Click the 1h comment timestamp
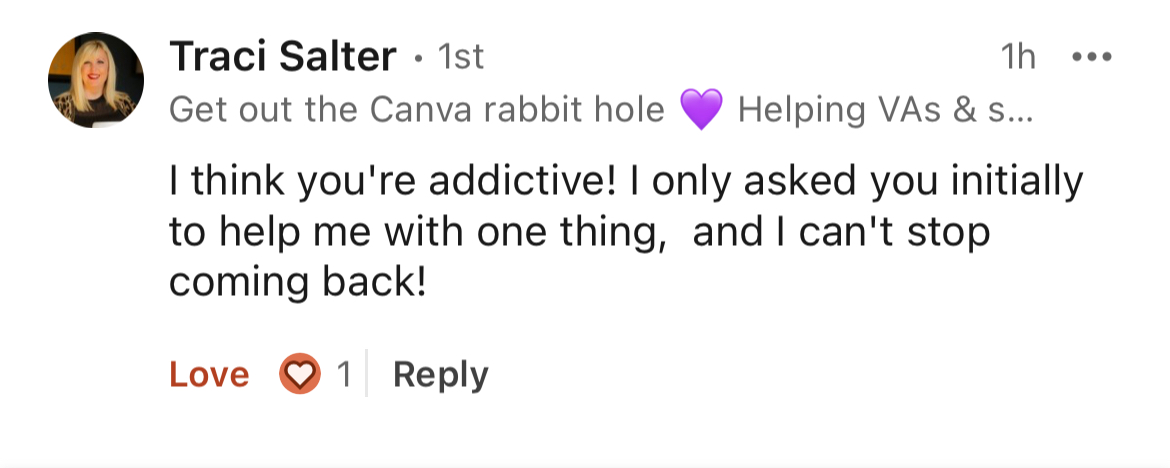The image size is (1170, 468). coord(1018,57)
